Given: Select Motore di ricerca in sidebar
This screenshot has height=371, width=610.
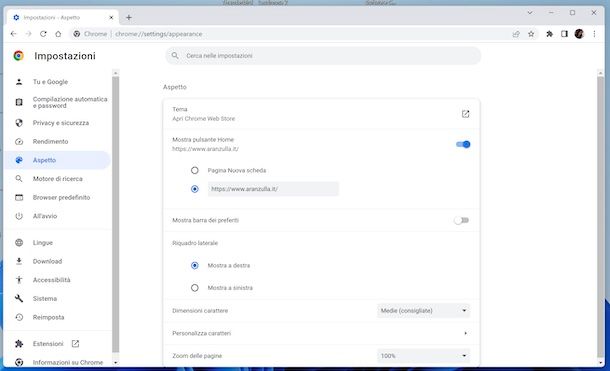Looking at the screenshot, I should click(57, 179).
